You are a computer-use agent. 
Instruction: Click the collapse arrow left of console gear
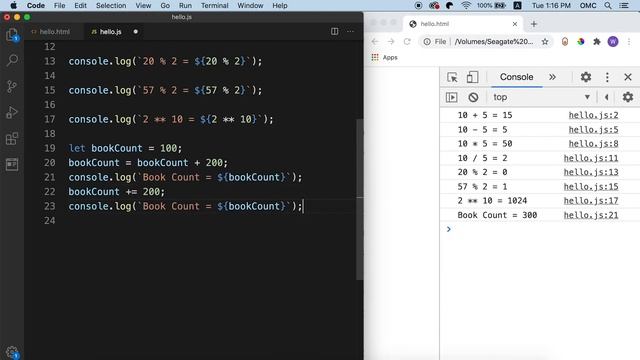tap(606, 97)
